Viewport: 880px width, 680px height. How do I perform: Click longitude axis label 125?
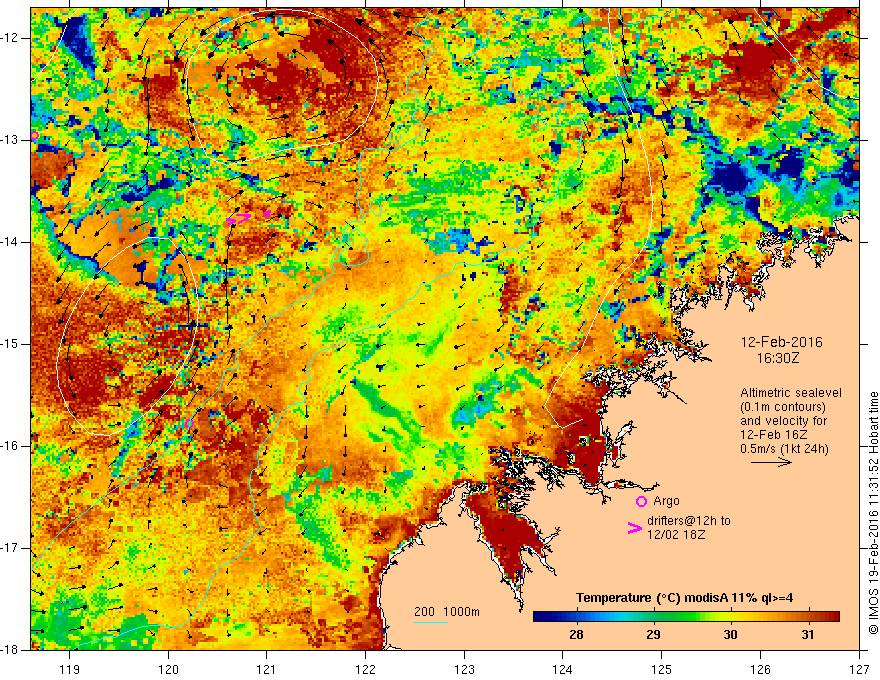pyautogui.click(x=662, y=669)
